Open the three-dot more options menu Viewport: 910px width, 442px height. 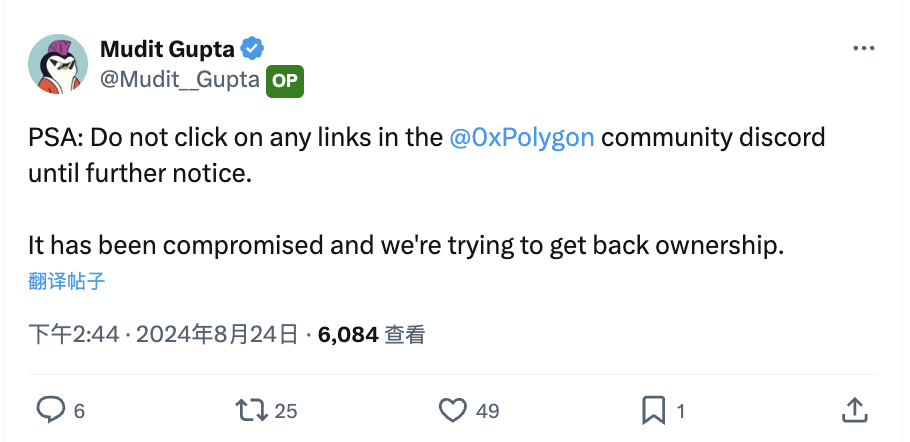point(862,49)
